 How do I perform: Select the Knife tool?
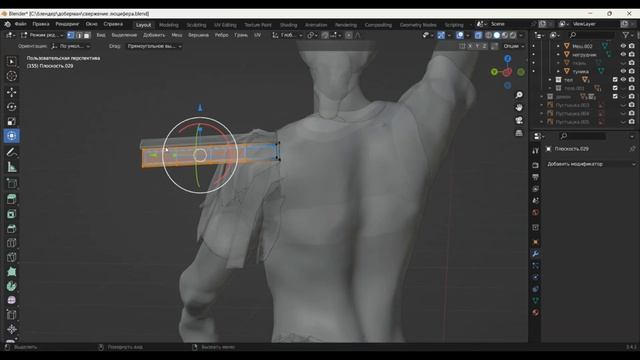pos(11,257)
